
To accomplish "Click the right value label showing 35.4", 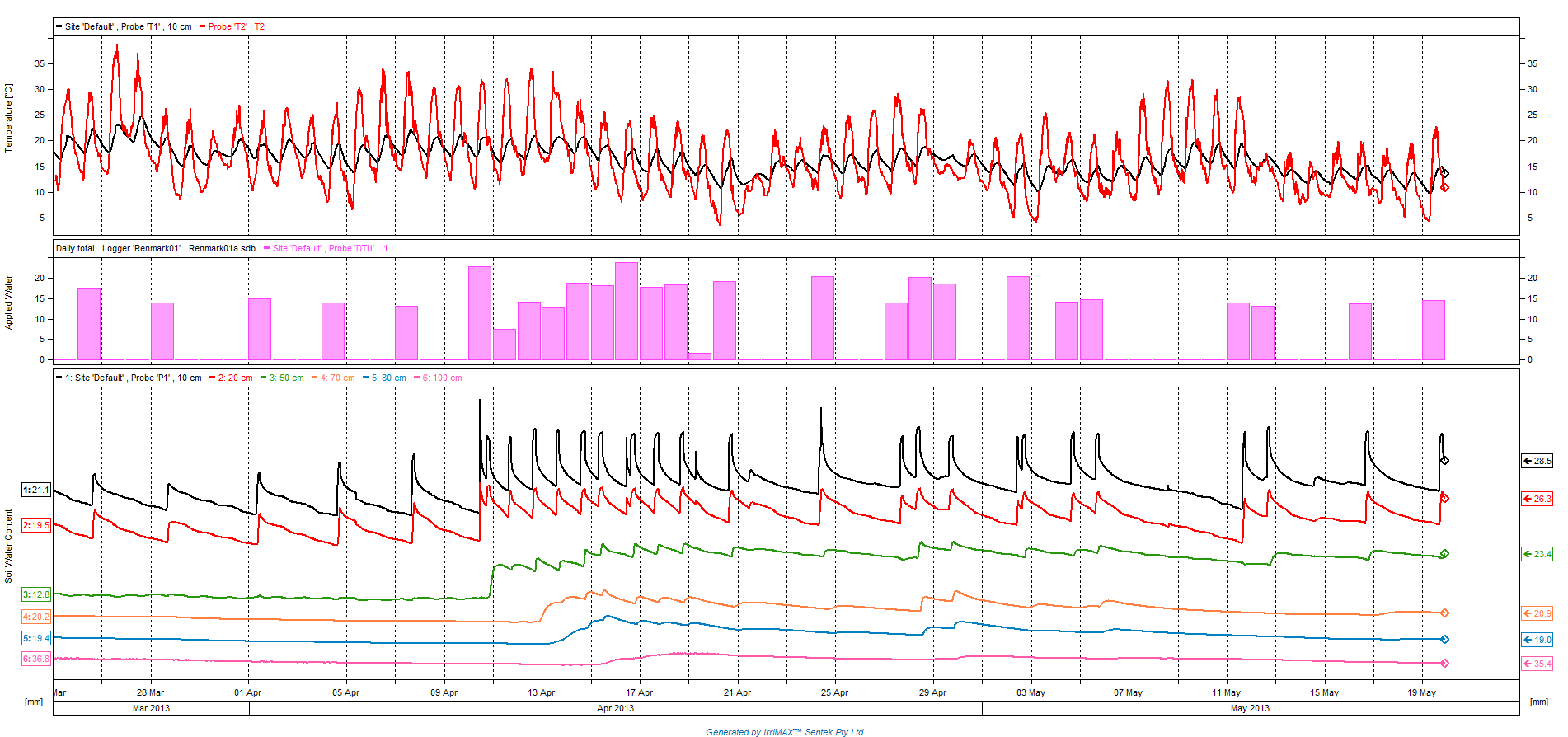I will 1537,664.
